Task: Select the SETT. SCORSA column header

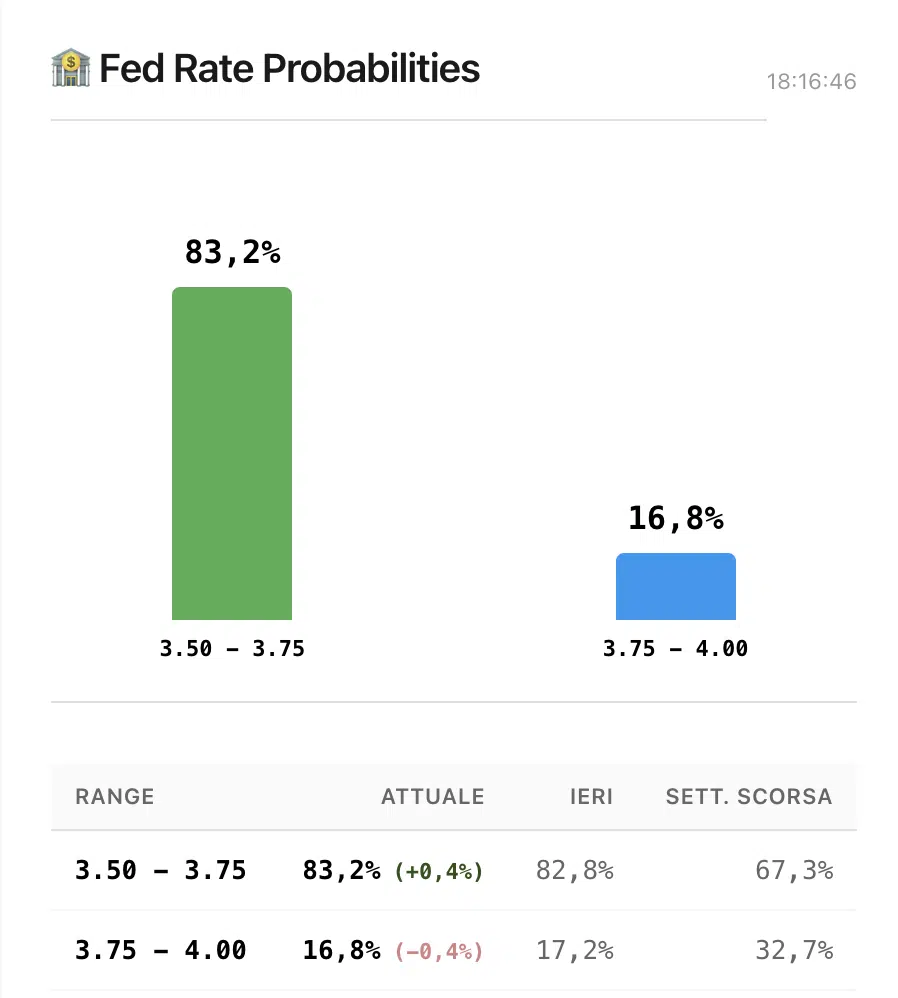Action: 748,797
